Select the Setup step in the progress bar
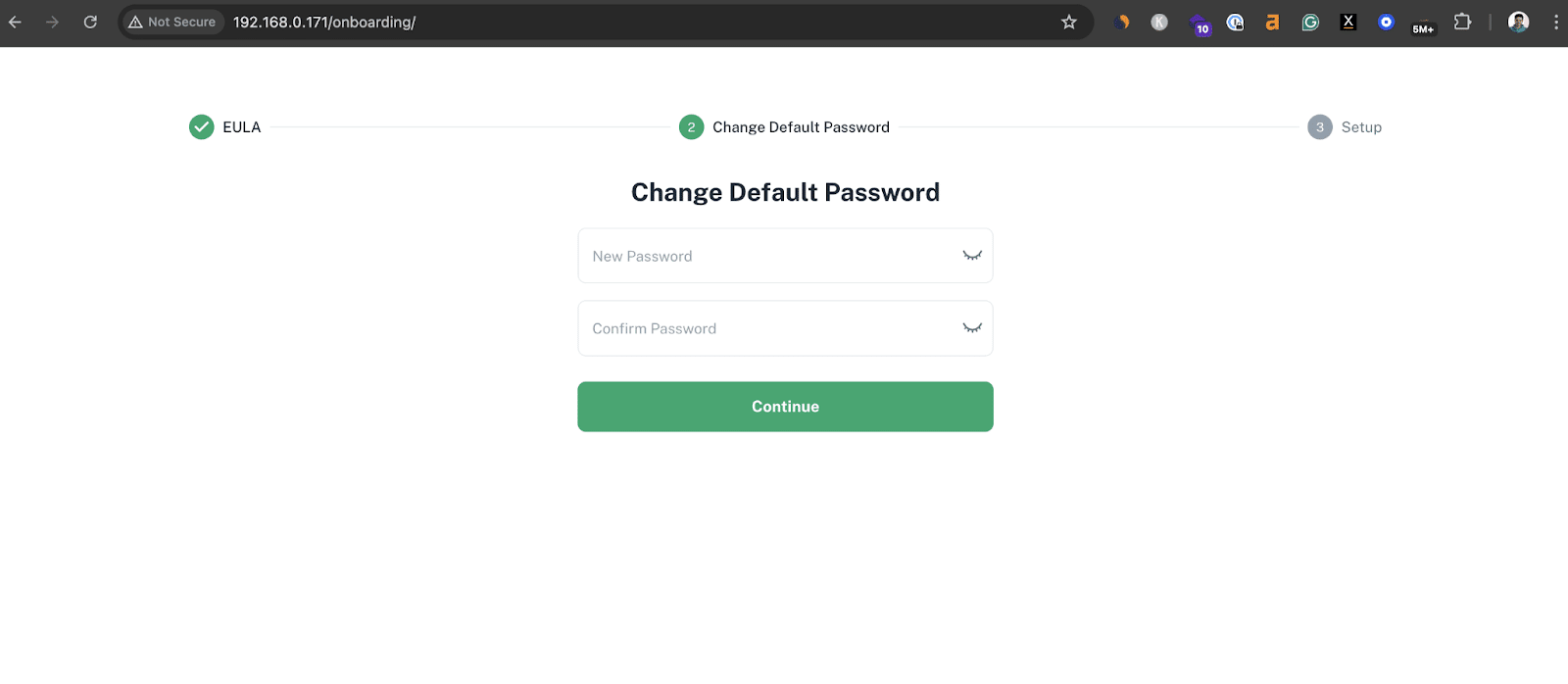 point(1345,127)
